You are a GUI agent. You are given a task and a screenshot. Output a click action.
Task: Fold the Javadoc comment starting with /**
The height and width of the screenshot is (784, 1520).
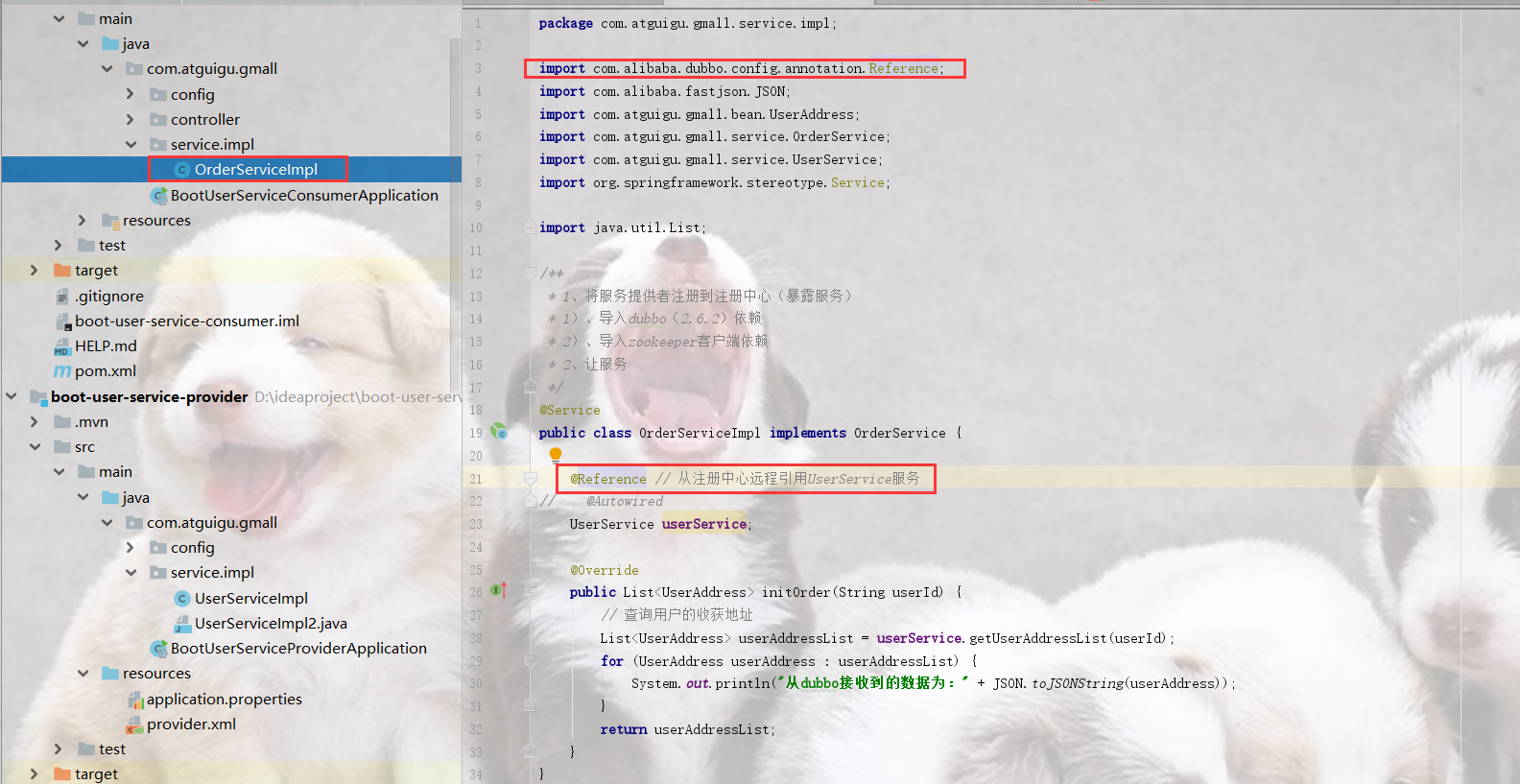[530, 273]
